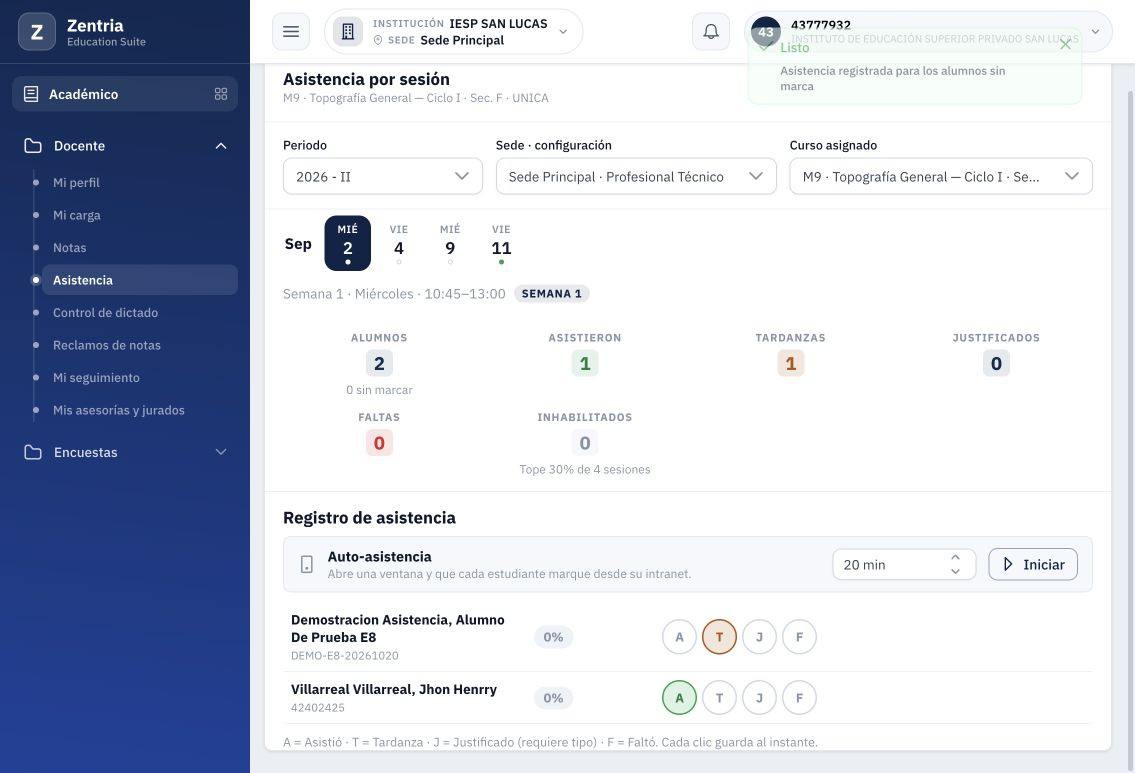
Task: Select the Vie 11 session date
Action: [x=501, y=244]
